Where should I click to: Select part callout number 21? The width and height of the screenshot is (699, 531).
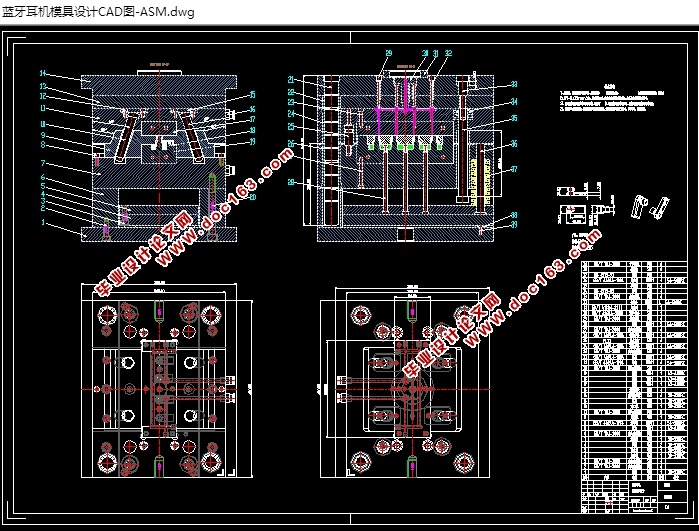pos(291,79)
